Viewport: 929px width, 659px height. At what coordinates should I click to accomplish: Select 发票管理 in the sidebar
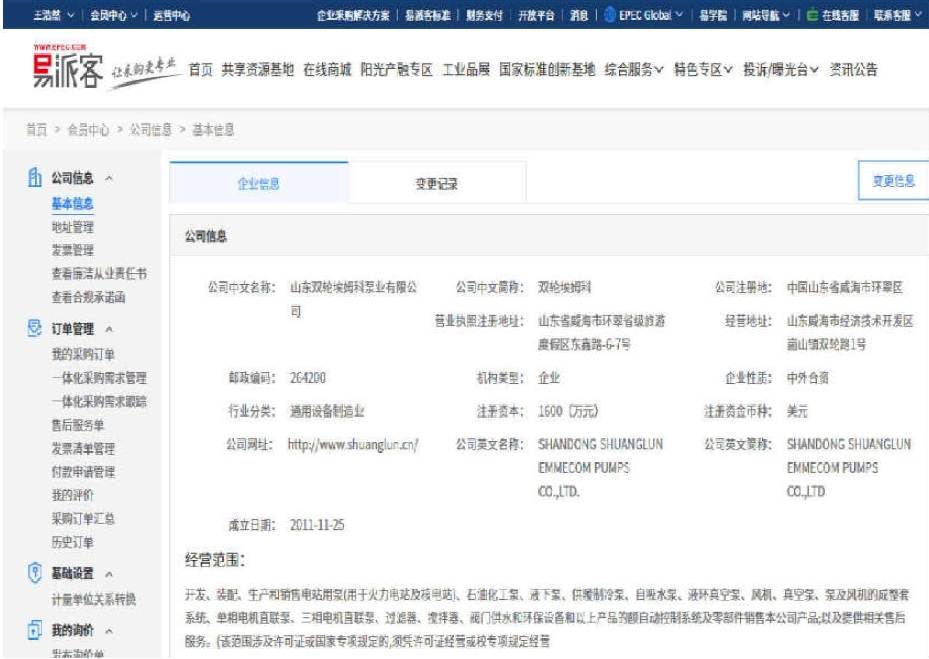[72, 250]
